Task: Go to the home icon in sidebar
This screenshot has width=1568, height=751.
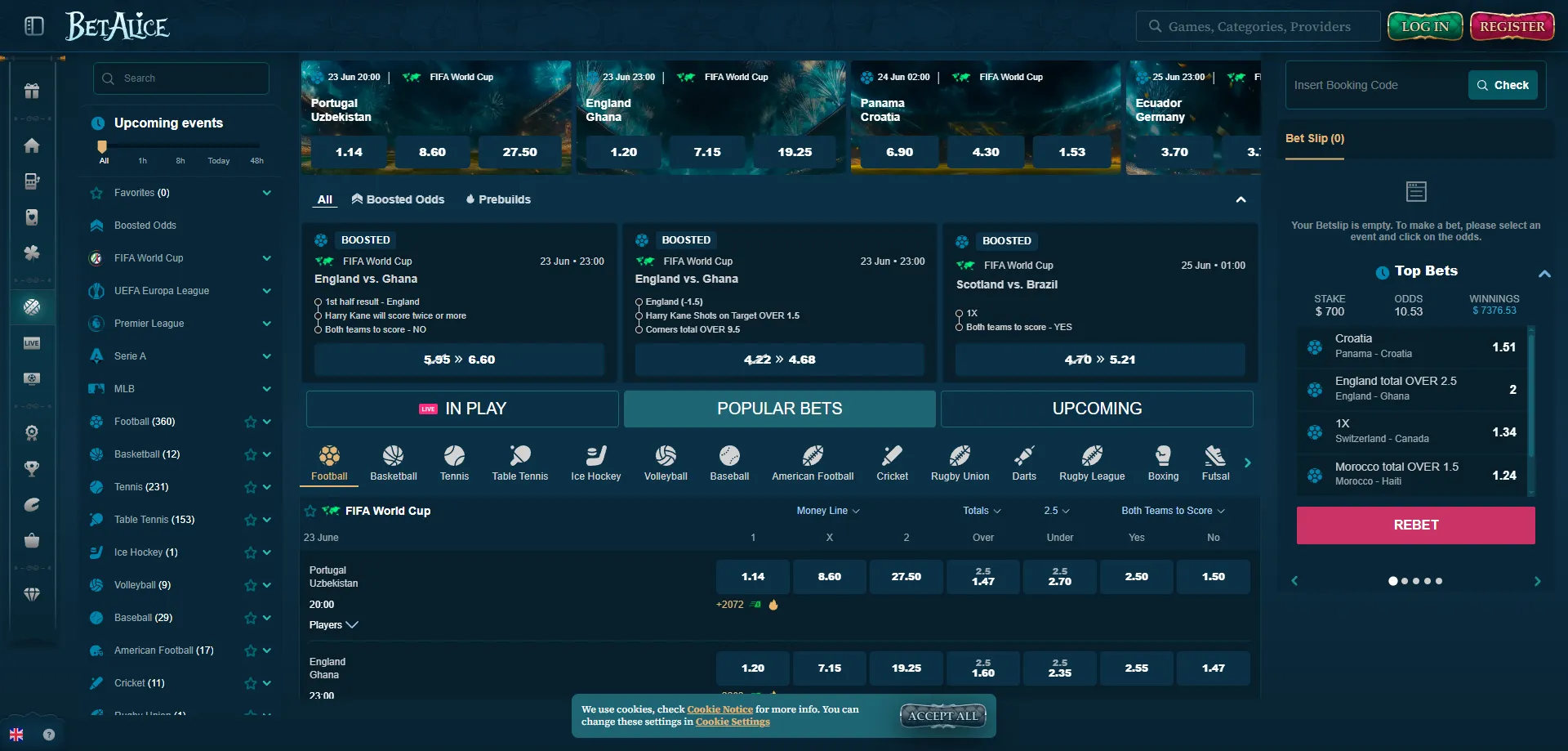Action: [32, 145]
